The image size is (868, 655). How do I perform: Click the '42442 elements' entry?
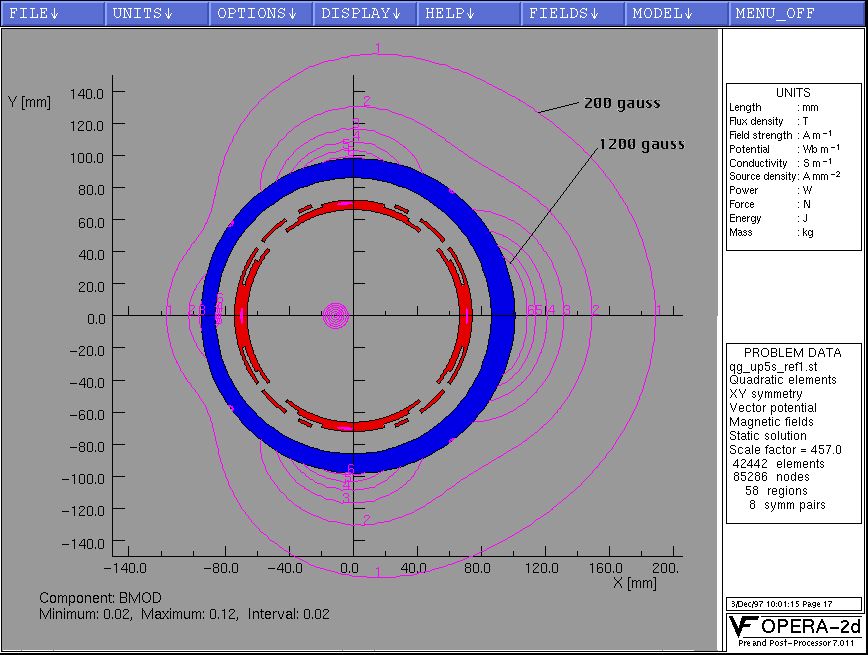tap(779, 463)
